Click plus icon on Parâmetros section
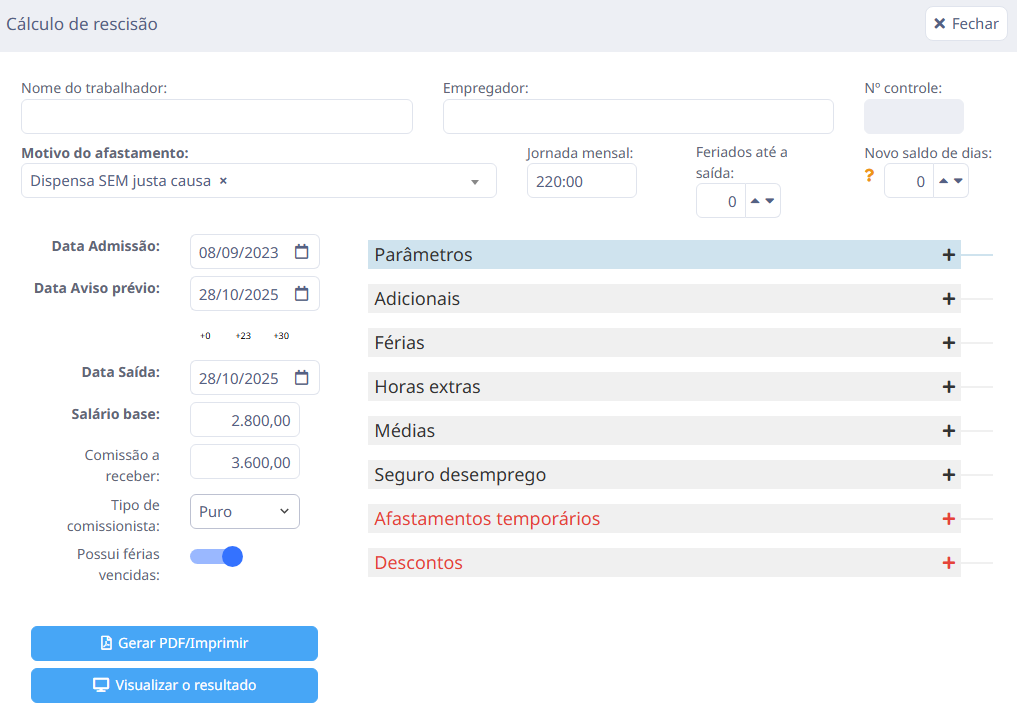The image size is (1017, 715). [x=948, y=255]
